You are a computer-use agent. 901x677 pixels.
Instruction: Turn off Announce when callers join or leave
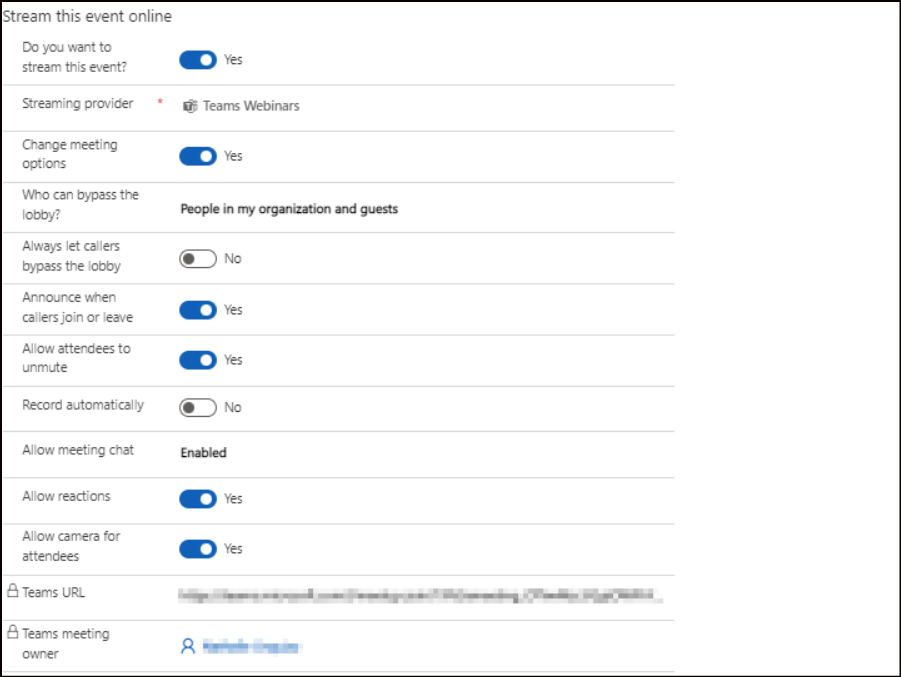(197, 309)
